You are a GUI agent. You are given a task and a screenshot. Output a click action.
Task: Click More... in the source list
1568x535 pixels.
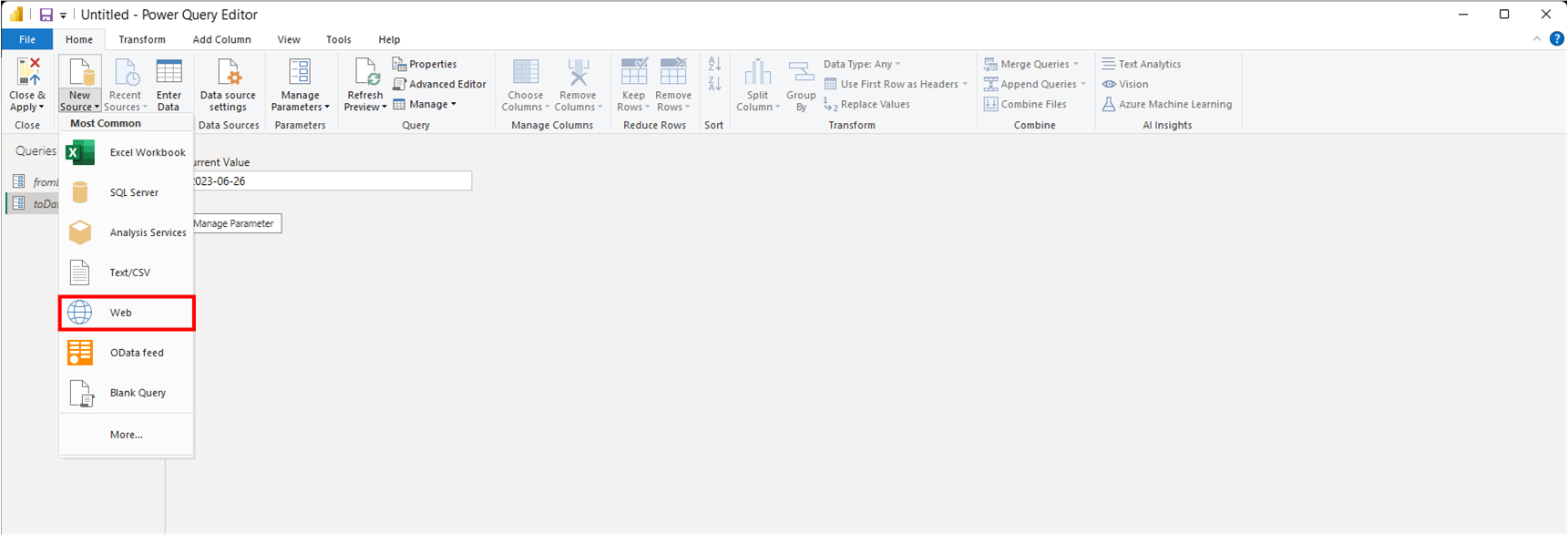(127, 435)
